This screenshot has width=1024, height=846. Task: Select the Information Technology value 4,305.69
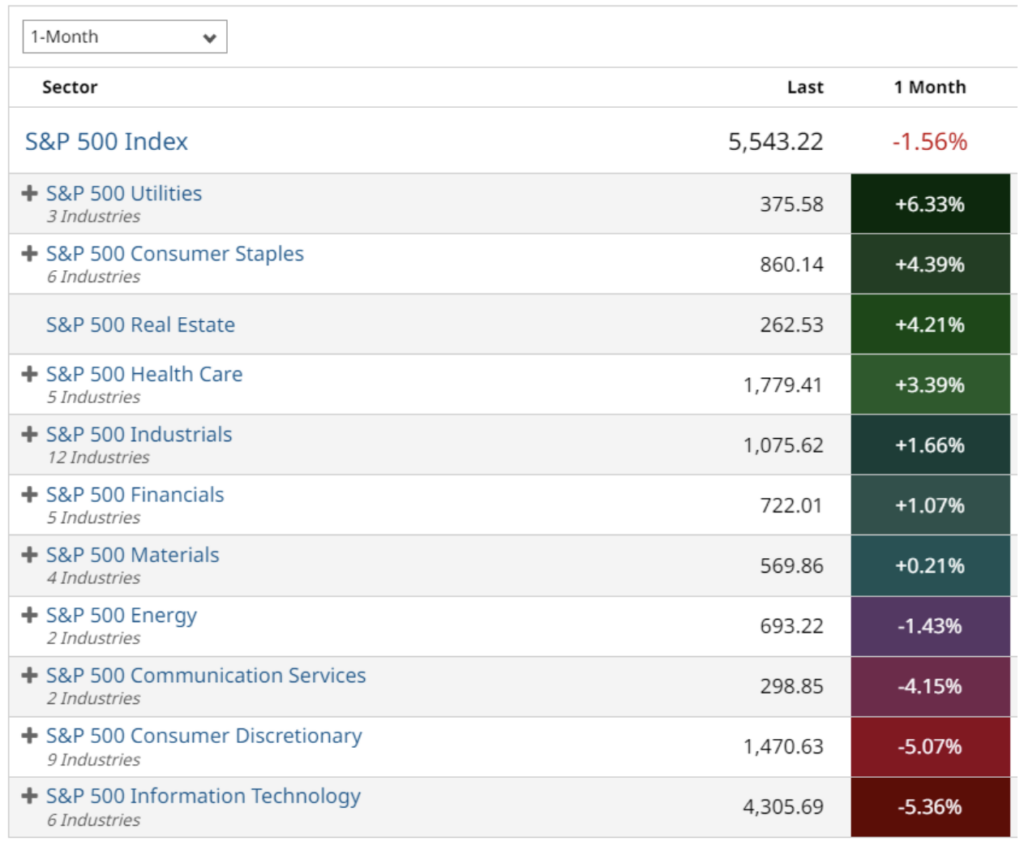[x=784, y=807]
